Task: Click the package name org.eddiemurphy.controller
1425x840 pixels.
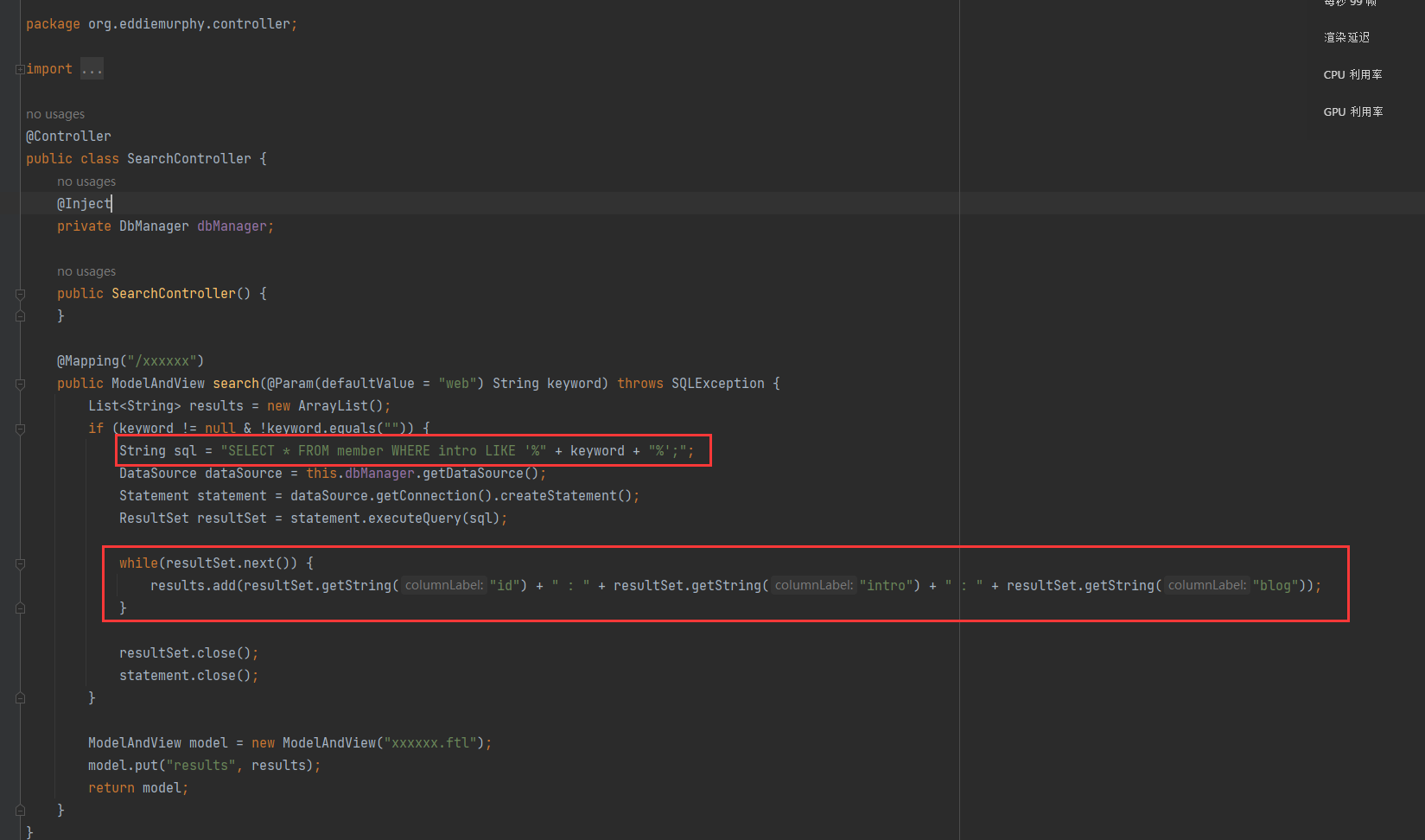Action: pyautogui.click(x=189, y=24)
